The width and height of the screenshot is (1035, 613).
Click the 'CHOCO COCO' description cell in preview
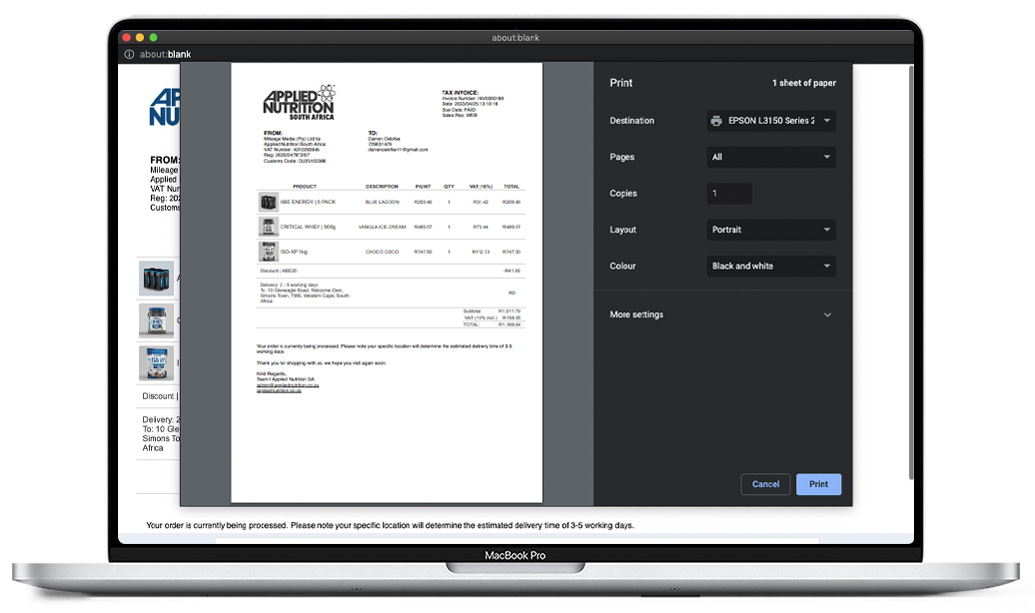click(382, 251)
